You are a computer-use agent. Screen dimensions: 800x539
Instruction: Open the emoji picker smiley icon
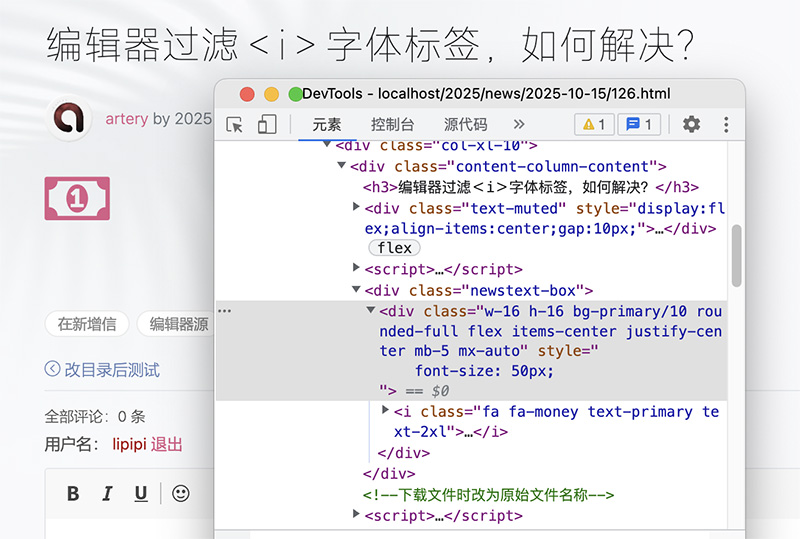(x=180, y=493)
